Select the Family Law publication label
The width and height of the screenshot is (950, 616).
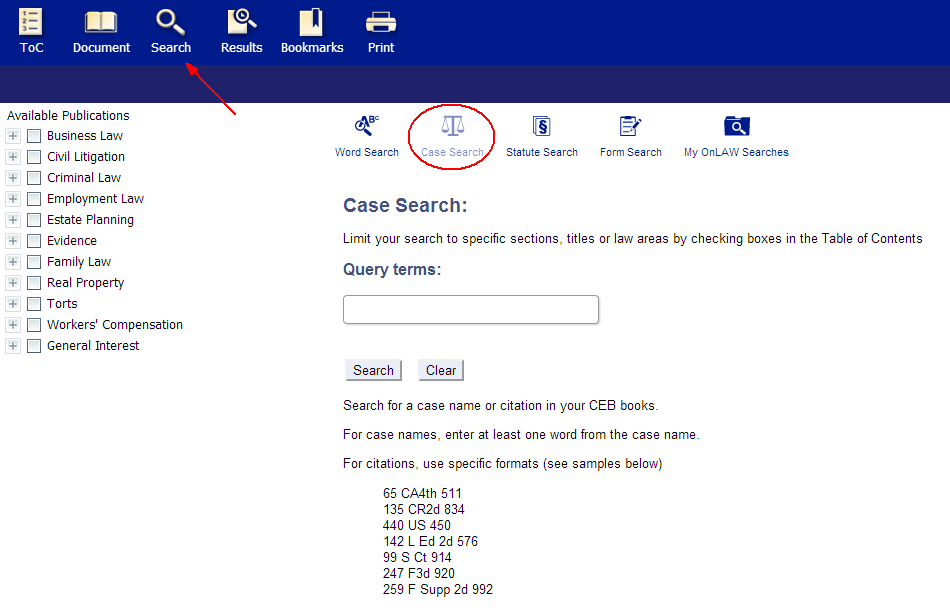point(79,262)
